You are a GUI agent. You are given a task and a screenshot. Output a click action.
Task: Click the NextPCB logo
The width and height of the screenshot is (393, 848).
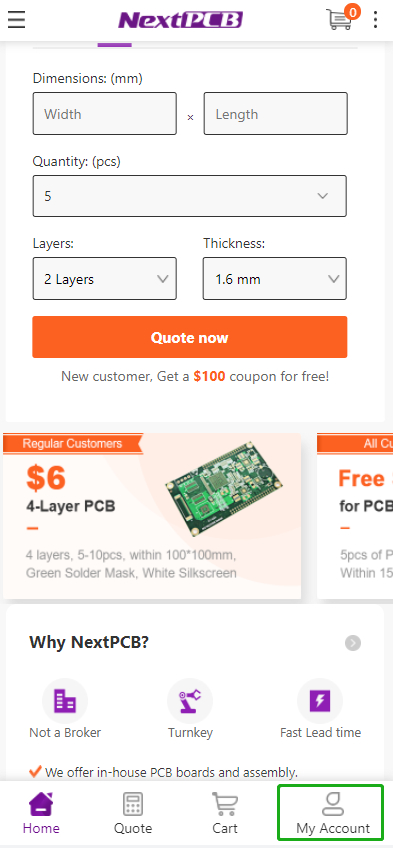[x=181, y=21]
